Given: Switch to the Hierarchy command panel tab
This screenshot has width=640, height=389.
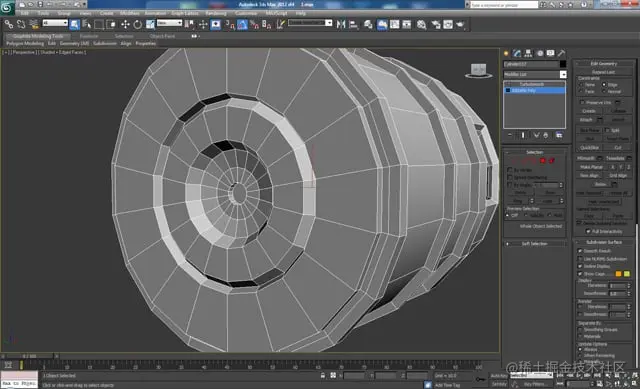Looking at the screenshot, I should 528,53.
